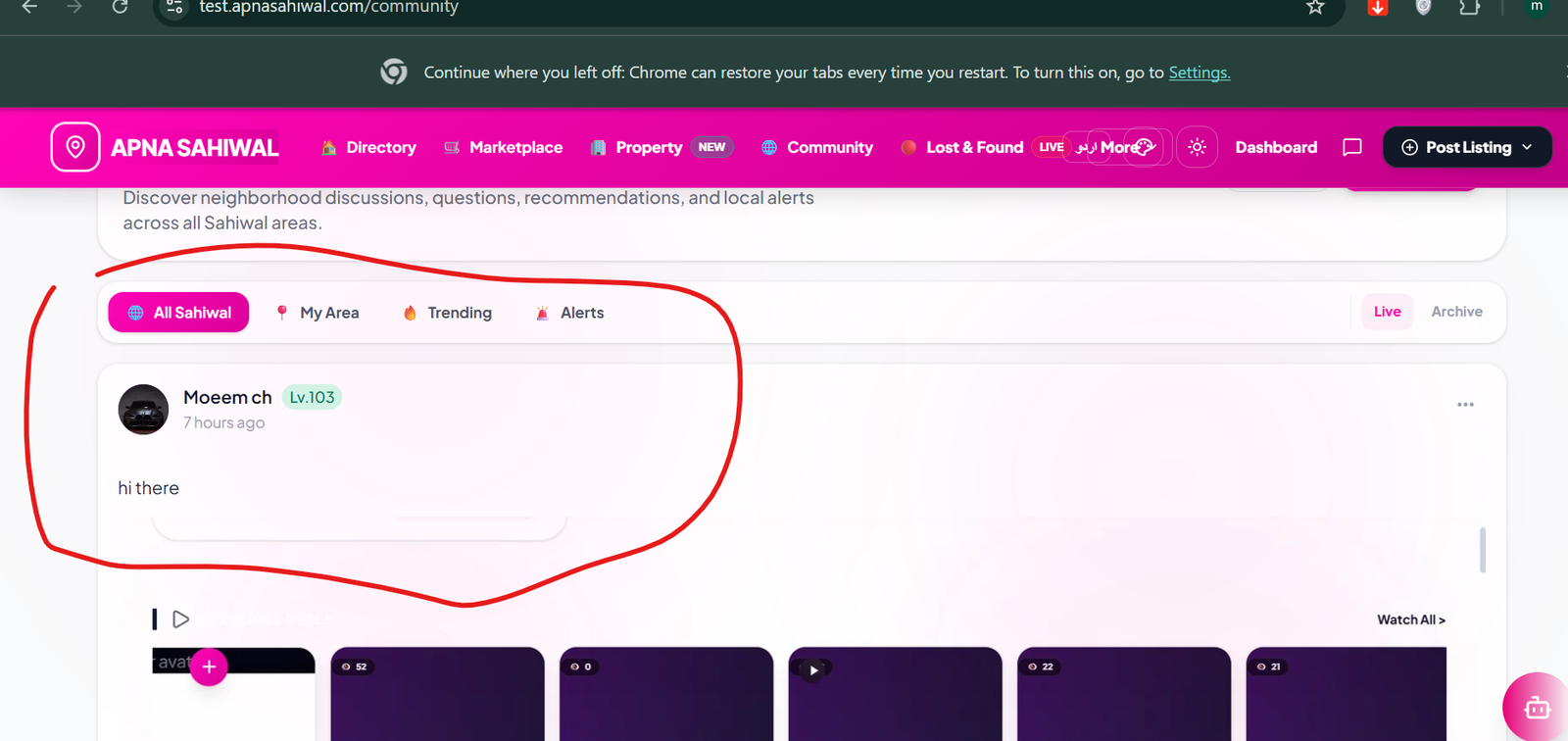Click the Watch All link
1568x741 pixels.
coord(1411,619)
